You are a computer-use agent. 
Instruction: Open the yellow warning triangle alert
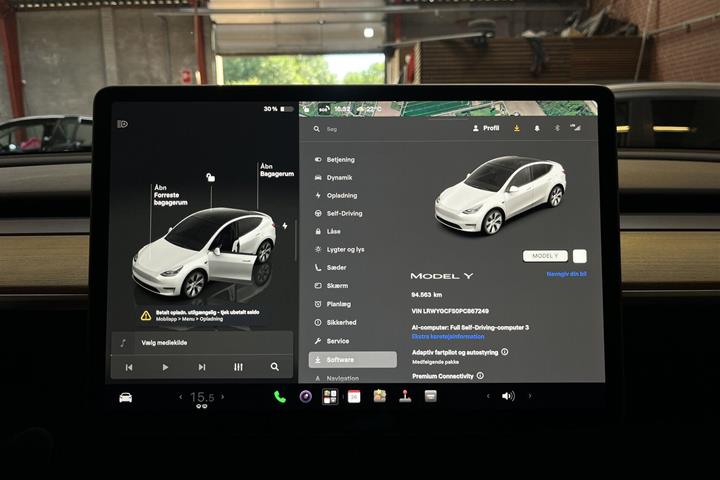tap(146, 316)
